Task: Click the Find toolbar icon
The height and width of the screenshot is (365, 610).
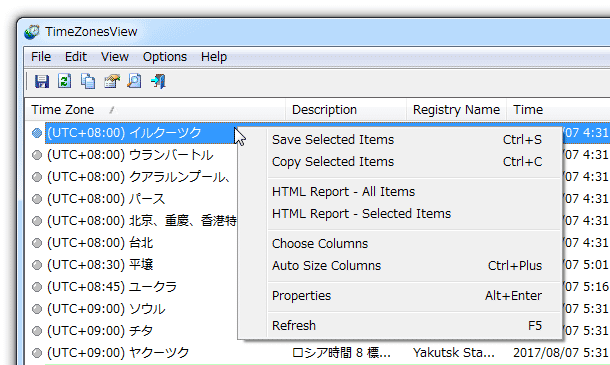Action: [x=135, y=81]
